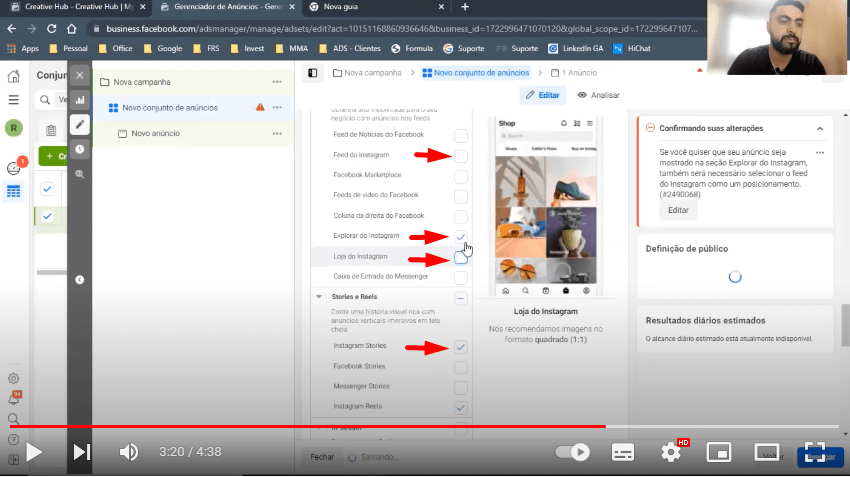
Task: Close the ad set editing panel
Action: click(x=80, y=75)
